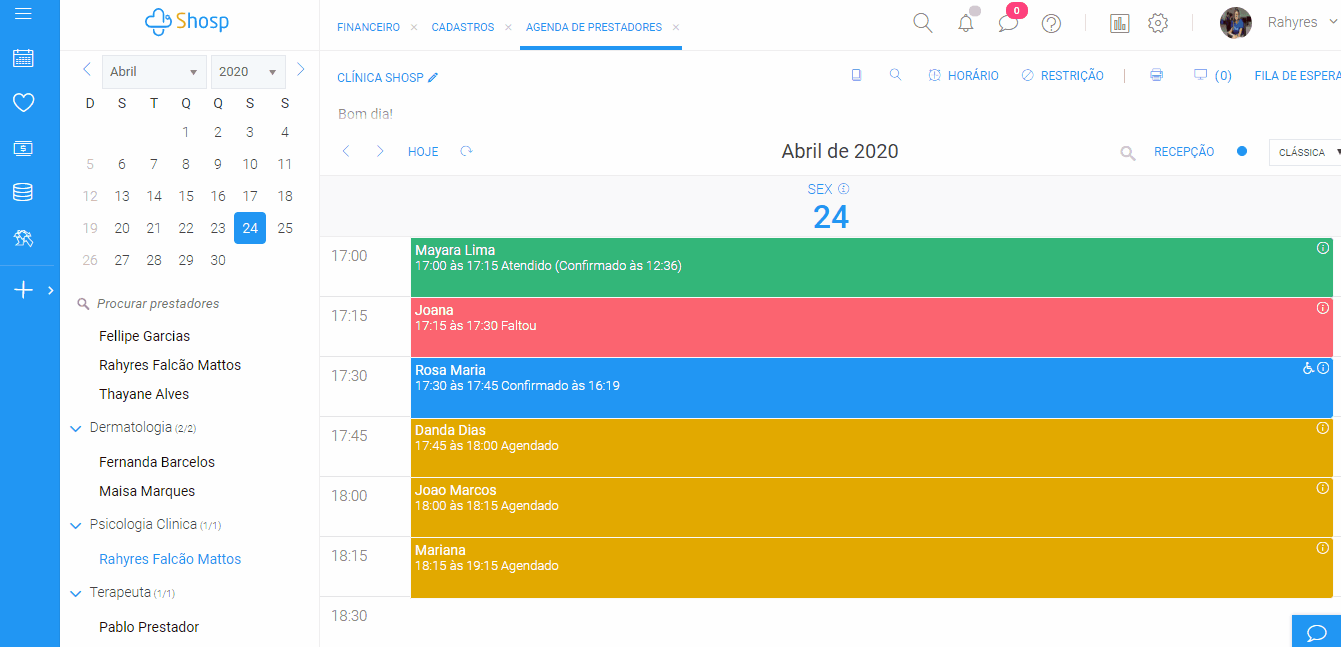Refresh the agenda with the reload icon
Screen dimensions: 1341x647
[x=466, y=151]
